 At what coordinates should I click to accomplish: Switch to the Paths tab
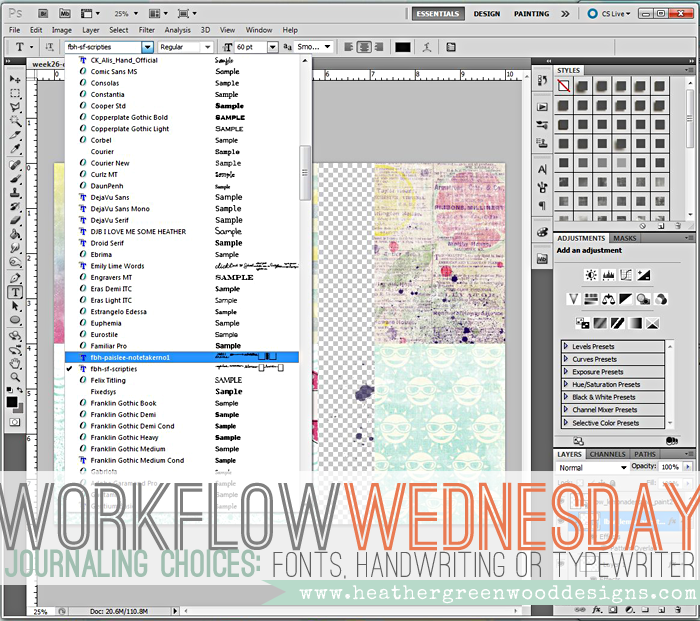pos(645,454)
